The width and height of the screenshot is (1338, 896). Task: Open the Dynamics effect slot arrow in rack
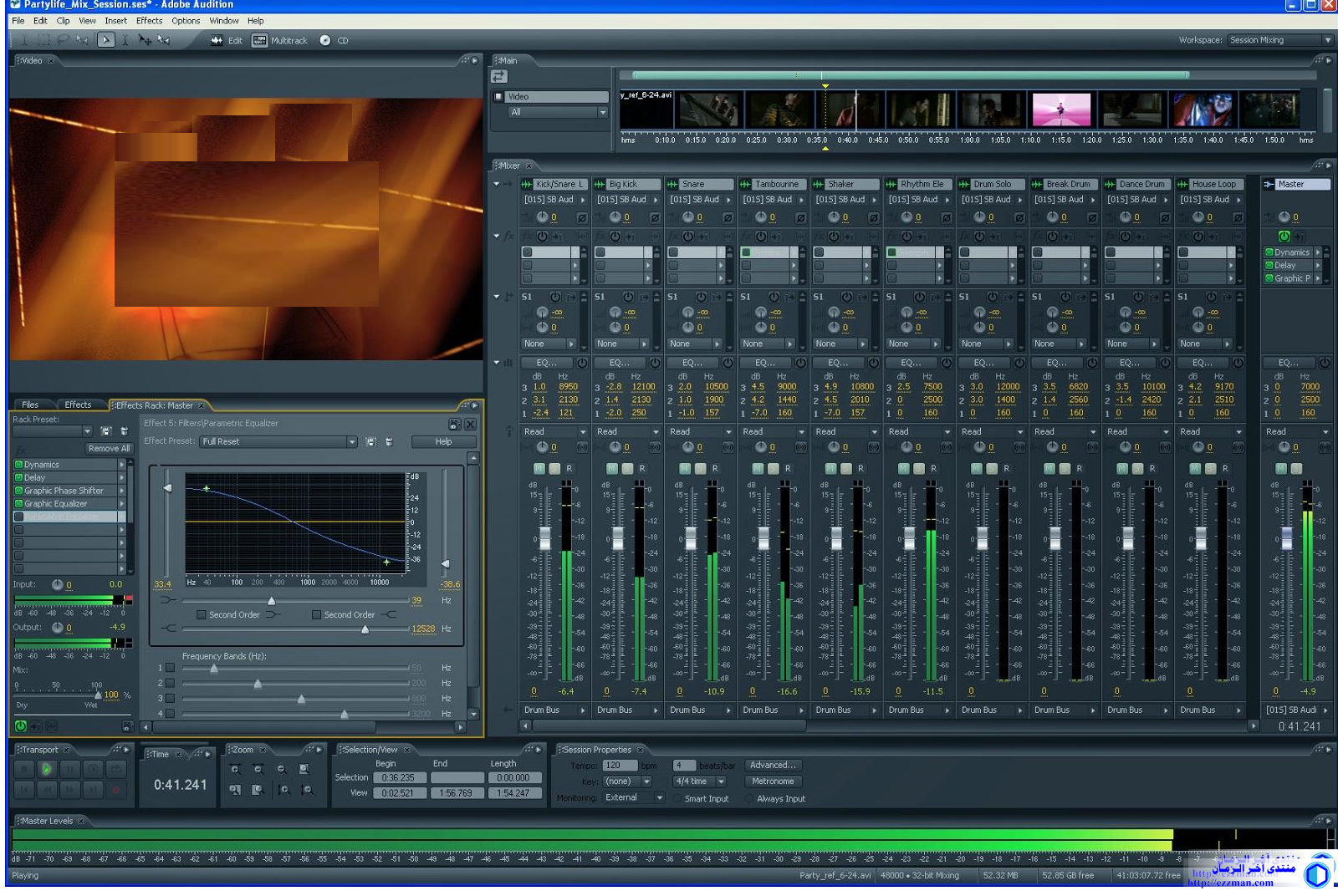pos(121,465)
